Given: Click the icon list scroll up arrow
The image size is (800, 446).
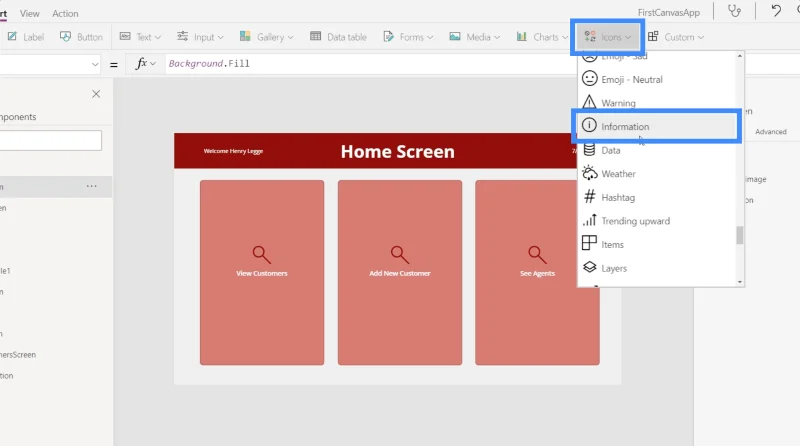Looking at the screenshot, I should [740, 56].
